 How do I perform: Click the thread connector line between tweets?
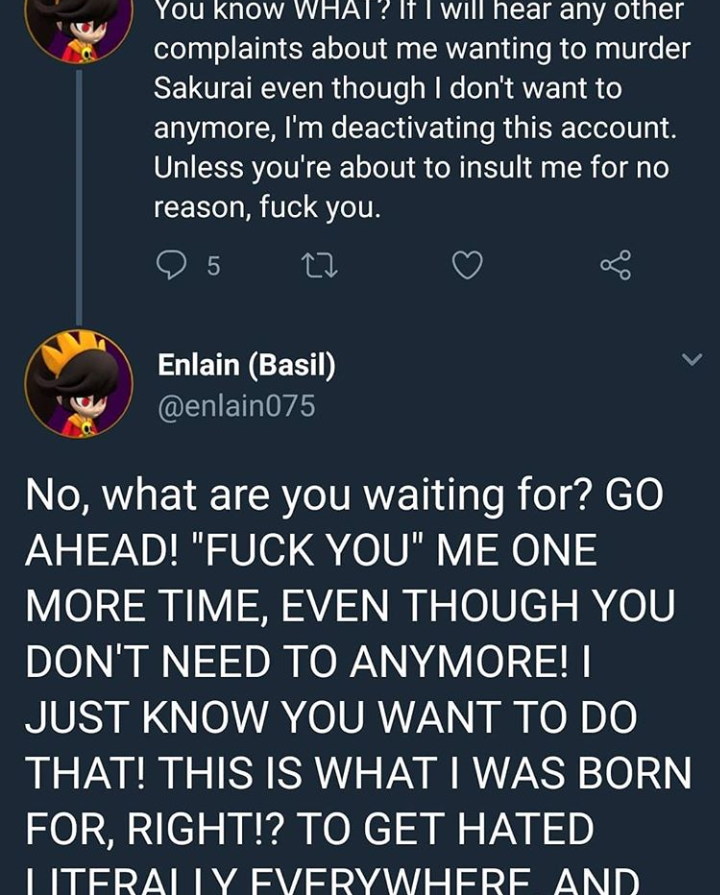[79, 190]
